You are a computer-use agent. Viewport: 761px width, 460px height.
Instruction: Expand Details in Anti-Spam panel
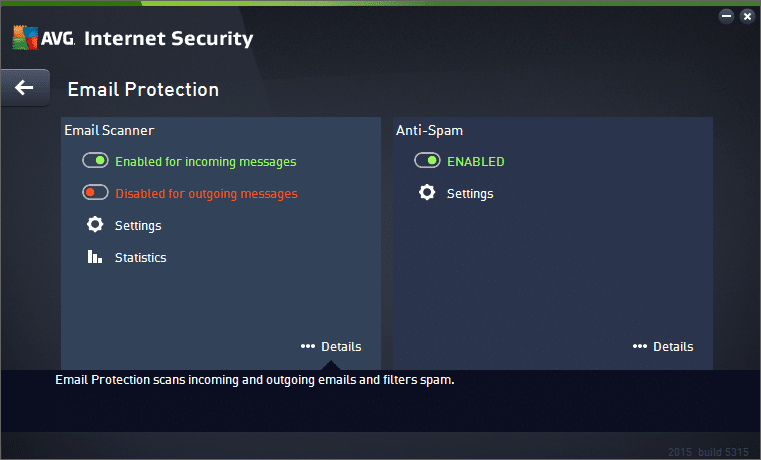pyautogui.click(x=673, y=346)
